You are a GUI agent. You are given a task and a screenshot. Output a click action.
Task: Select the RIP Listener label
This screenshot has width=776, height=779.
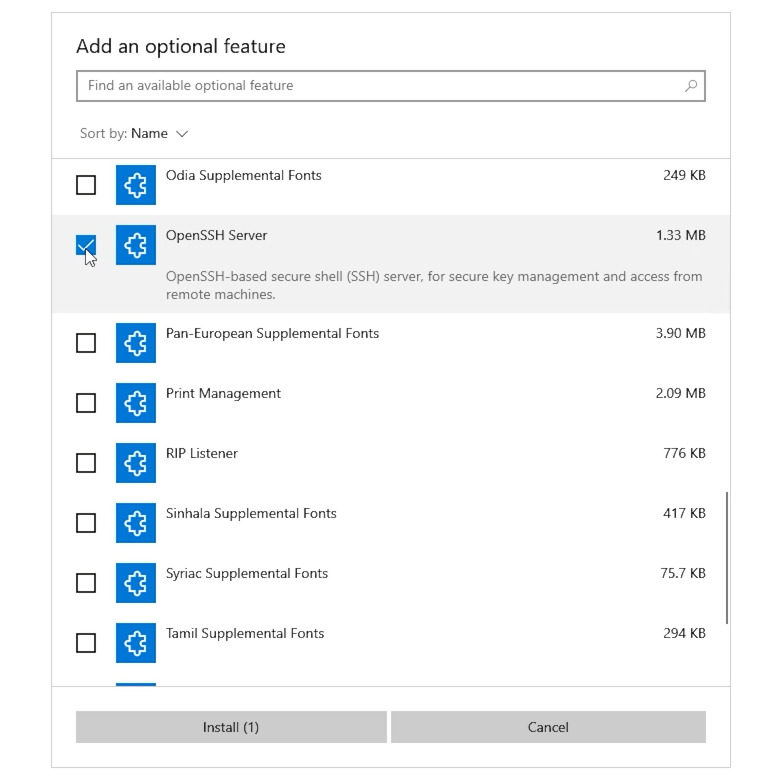[202, 453]
